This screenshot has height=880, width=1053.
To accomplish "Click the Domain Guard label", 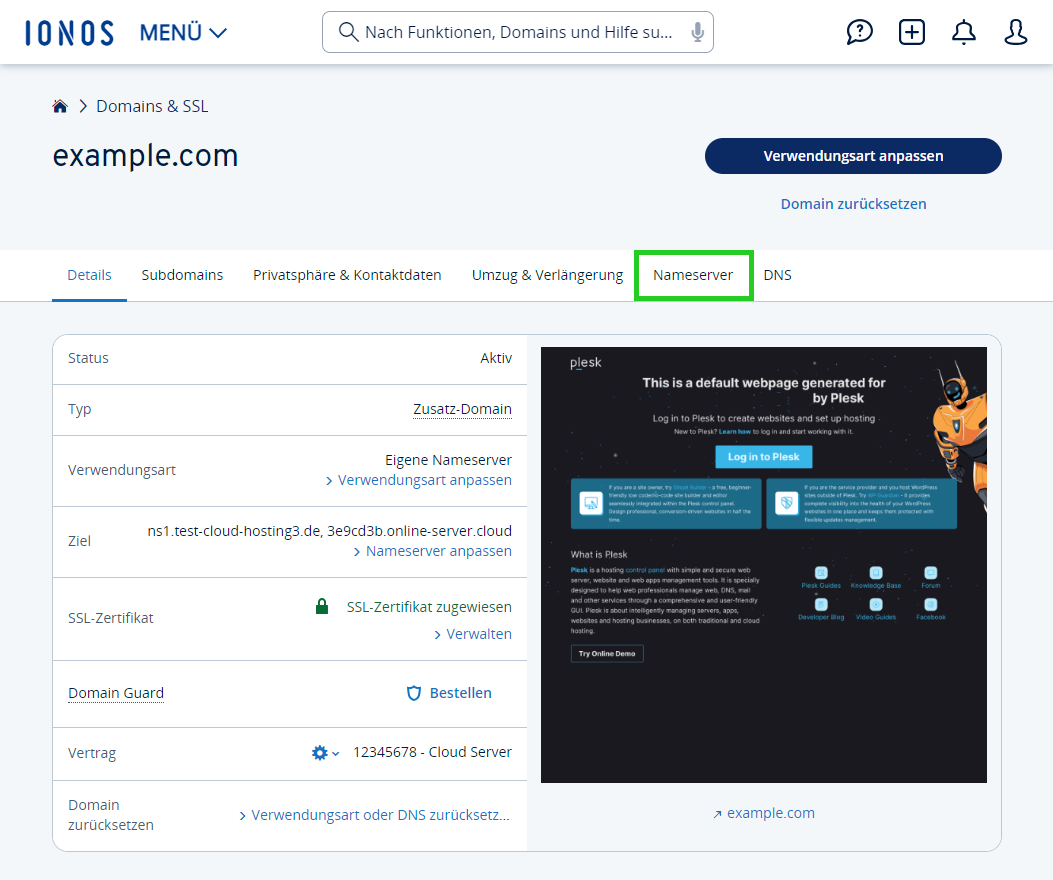I will (x=116, y=693).
